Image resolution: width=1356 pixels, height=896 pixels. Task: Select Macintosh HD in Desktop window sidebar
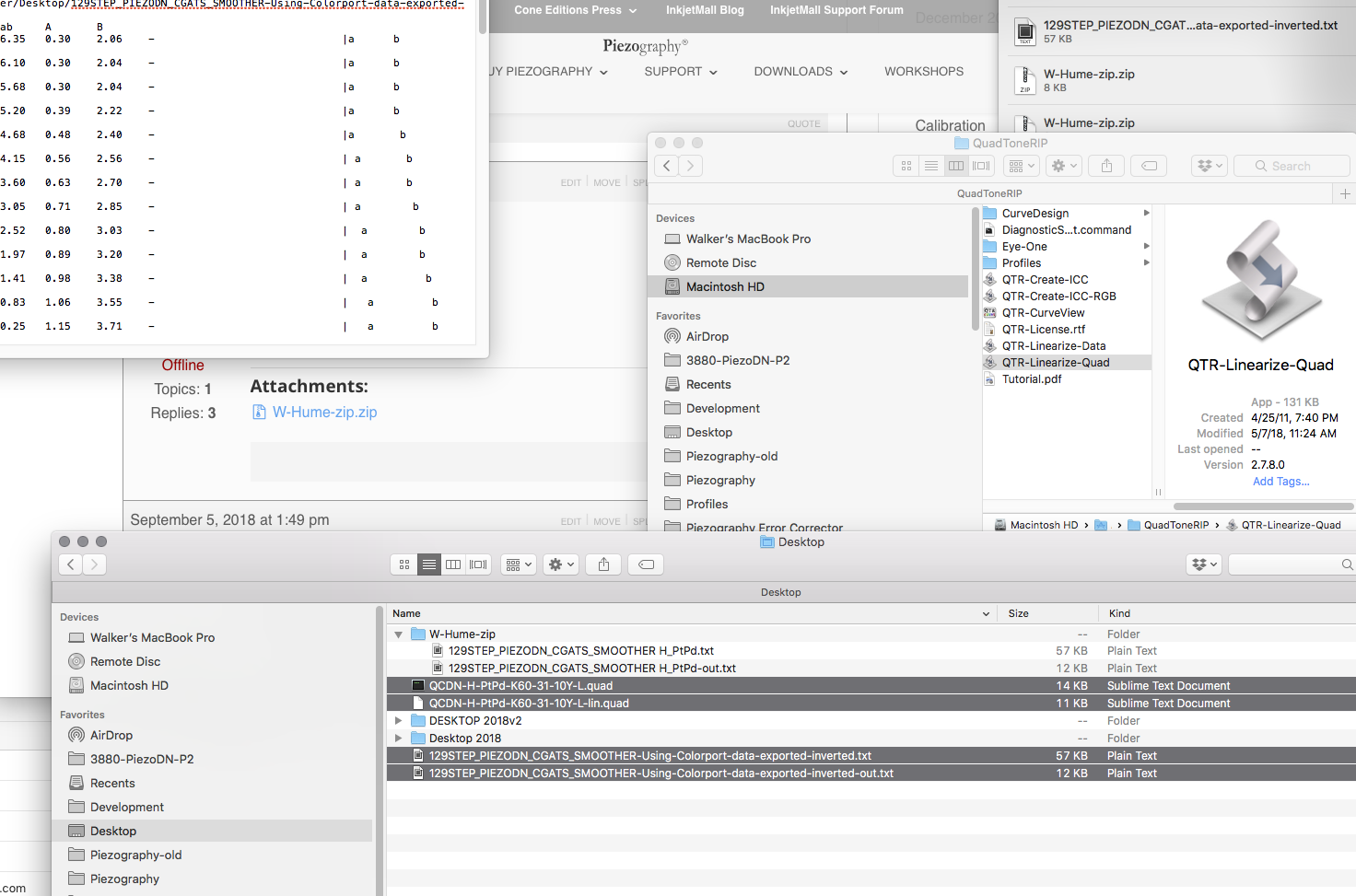click(x=129, y=686)
